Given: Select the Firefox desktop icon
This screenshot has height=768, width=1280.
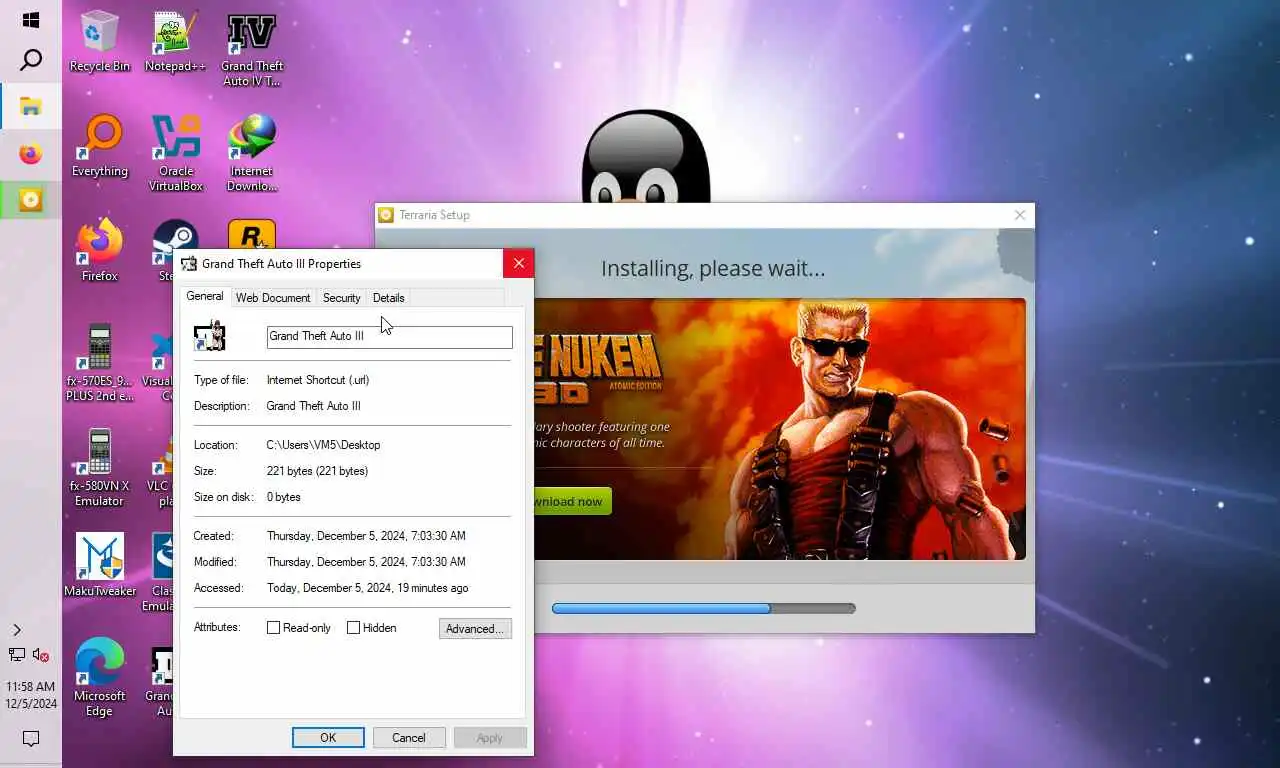Looking at the screenshot, I should click(99, 251).
